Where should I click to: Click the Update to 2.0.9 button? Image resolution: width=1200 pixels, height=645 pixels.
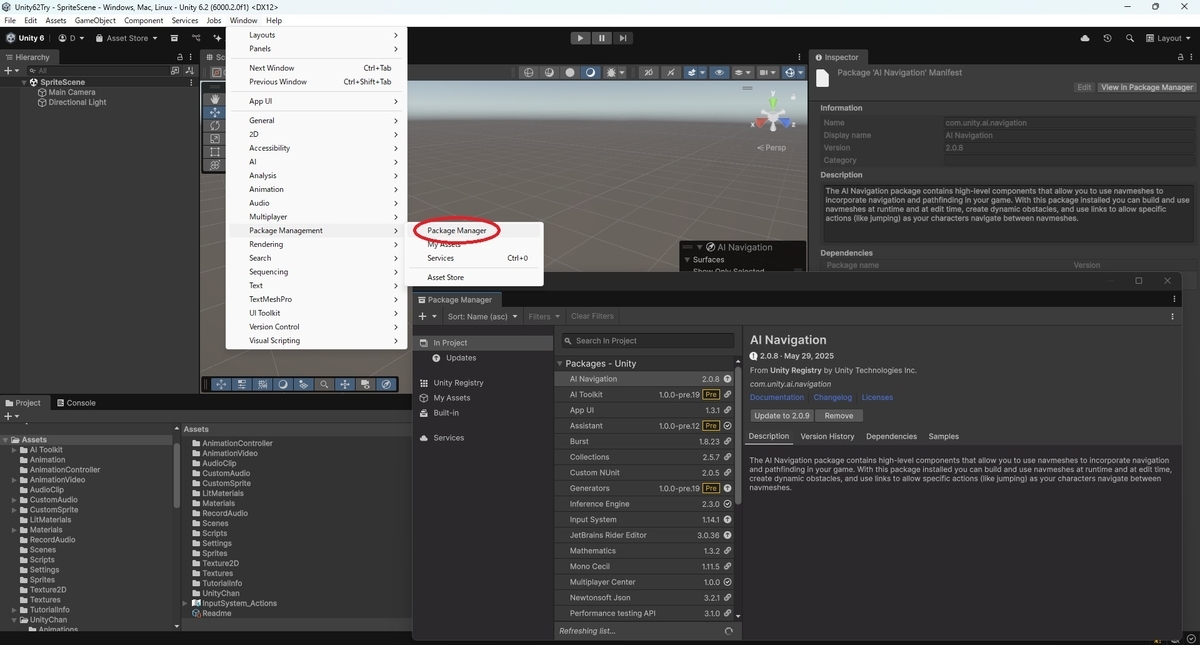click(782, 416)
